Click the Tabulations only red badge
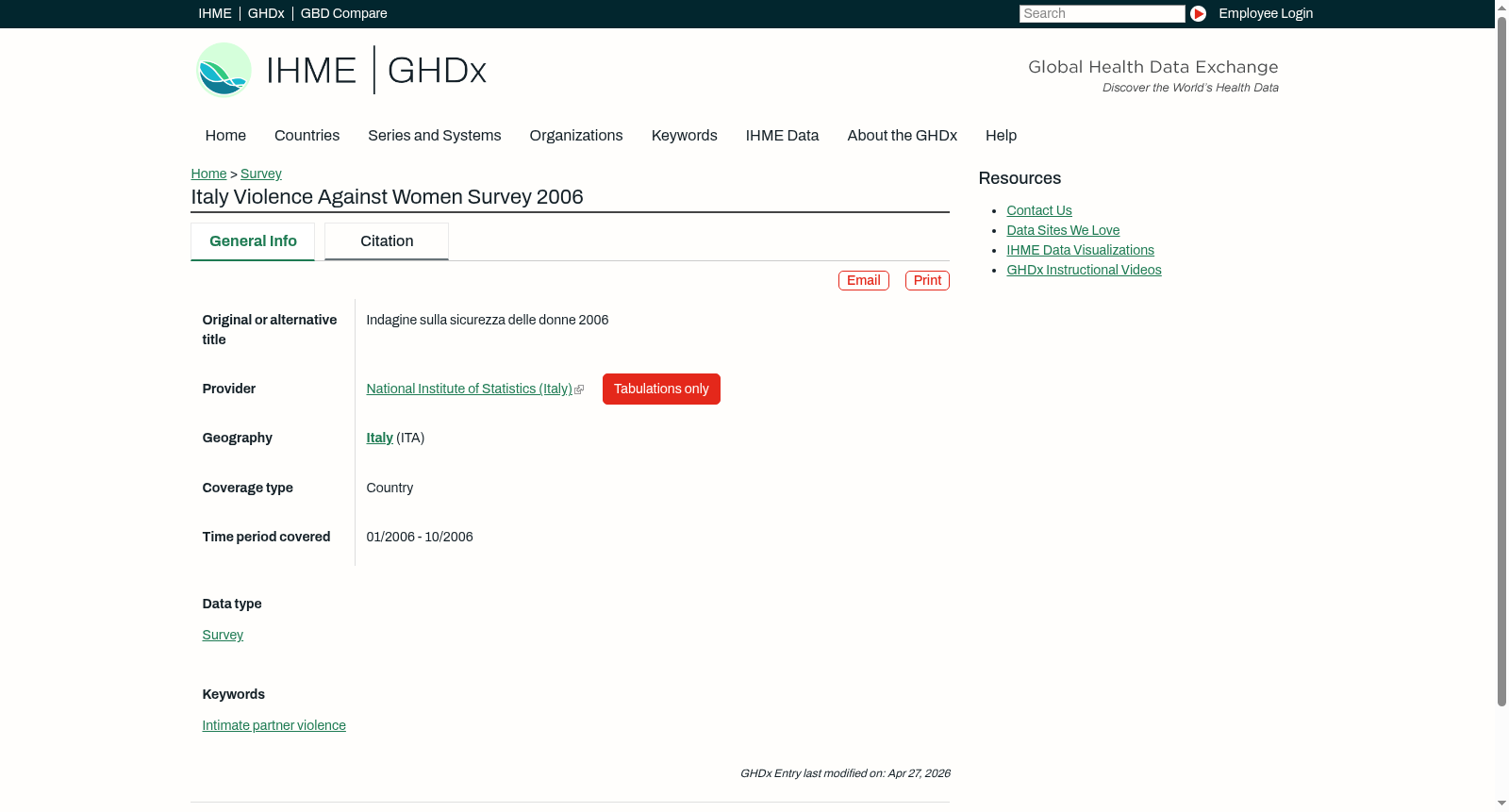 661,389
